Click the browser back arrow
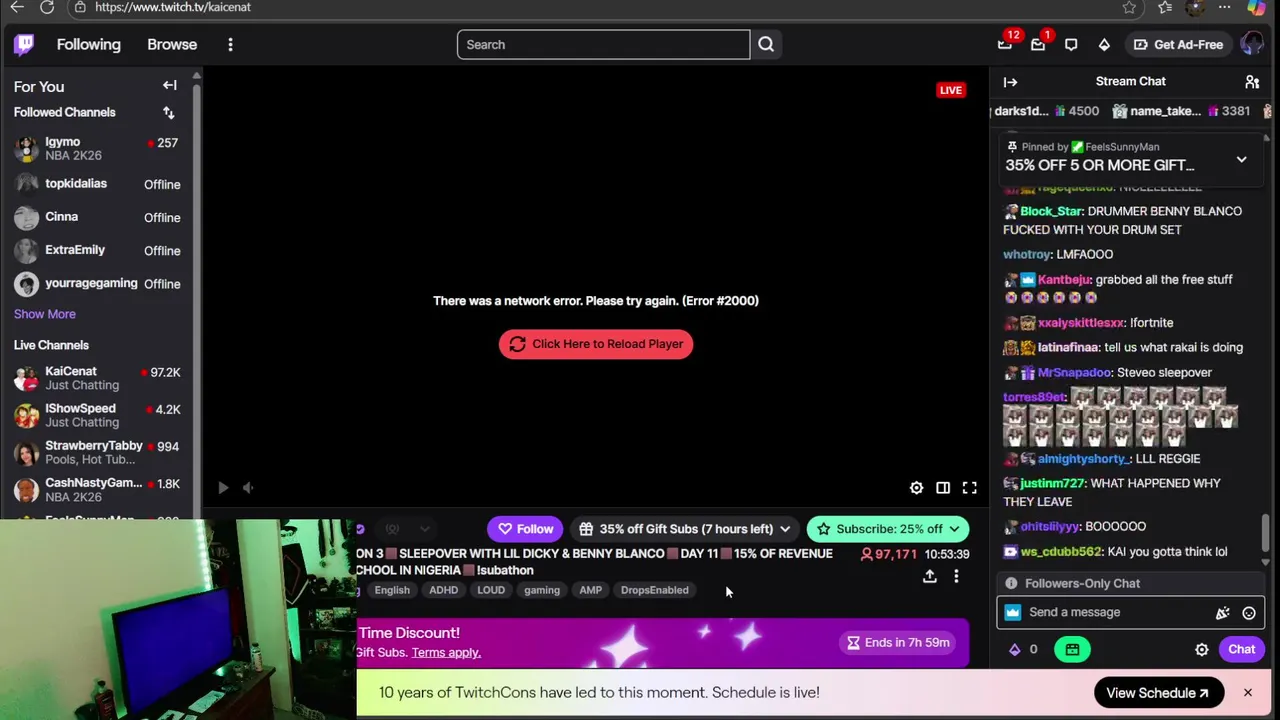 point(17,7)
